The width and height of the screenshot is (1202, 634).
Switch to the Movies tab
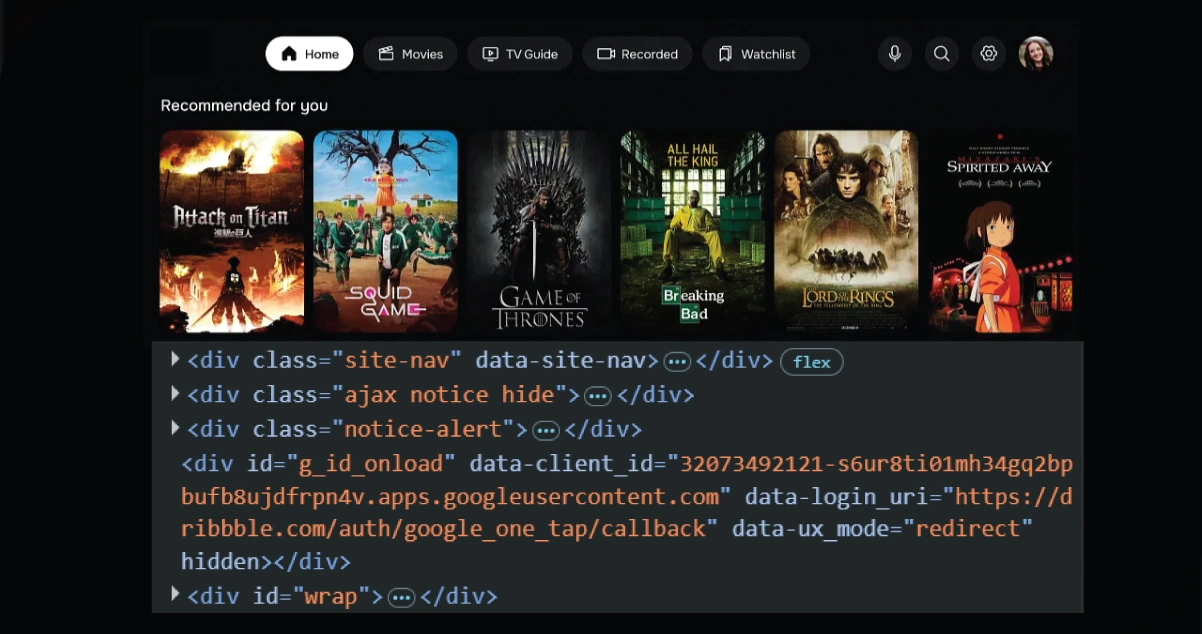pos(410,54)
